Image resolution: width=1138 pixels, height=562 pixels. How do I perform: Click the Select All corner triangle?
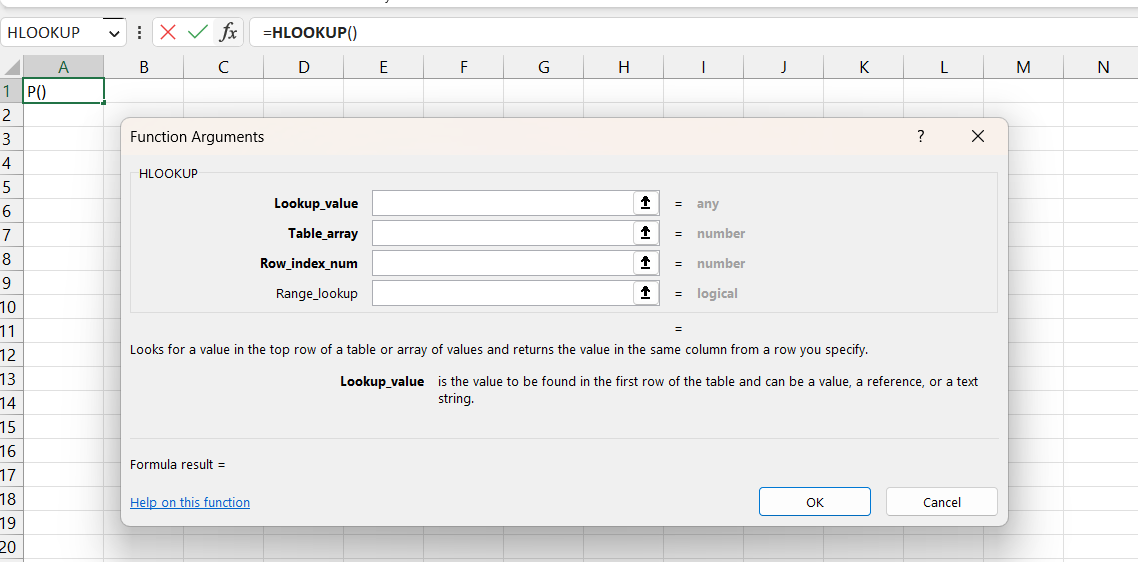12,67
